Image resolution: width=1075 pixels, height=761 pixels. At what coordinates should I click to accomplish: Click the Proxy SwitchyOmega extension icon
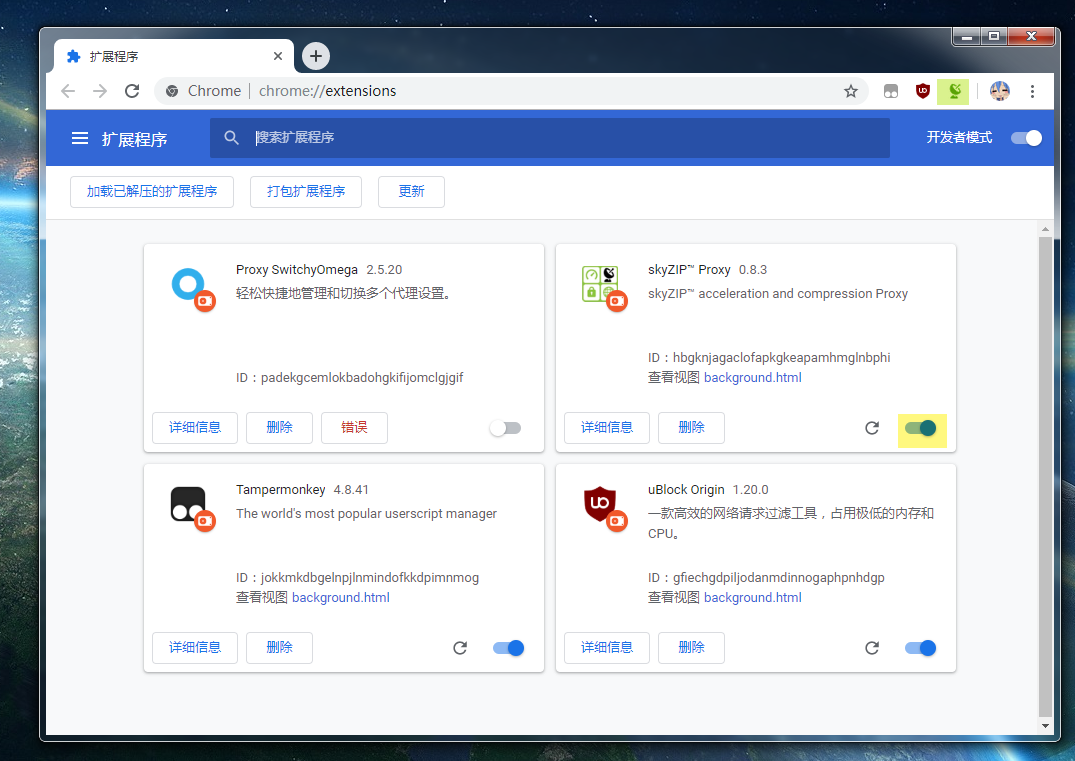pyautogui.click(x=192, y=288)
